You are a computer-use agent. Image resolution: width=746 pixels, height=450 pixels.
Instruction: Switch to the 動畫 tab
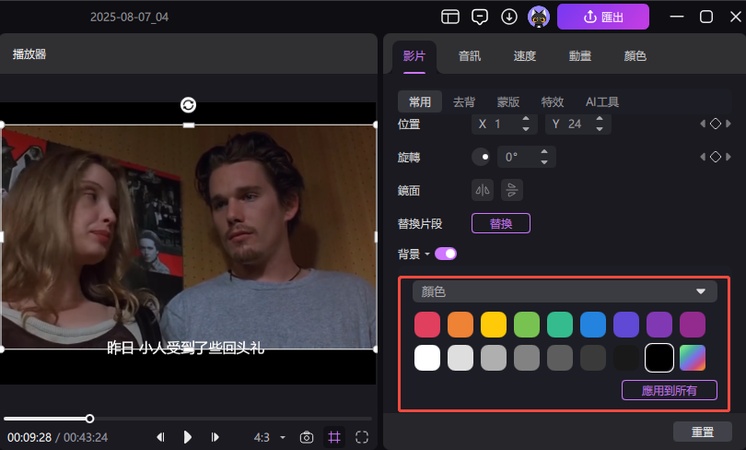580,56
